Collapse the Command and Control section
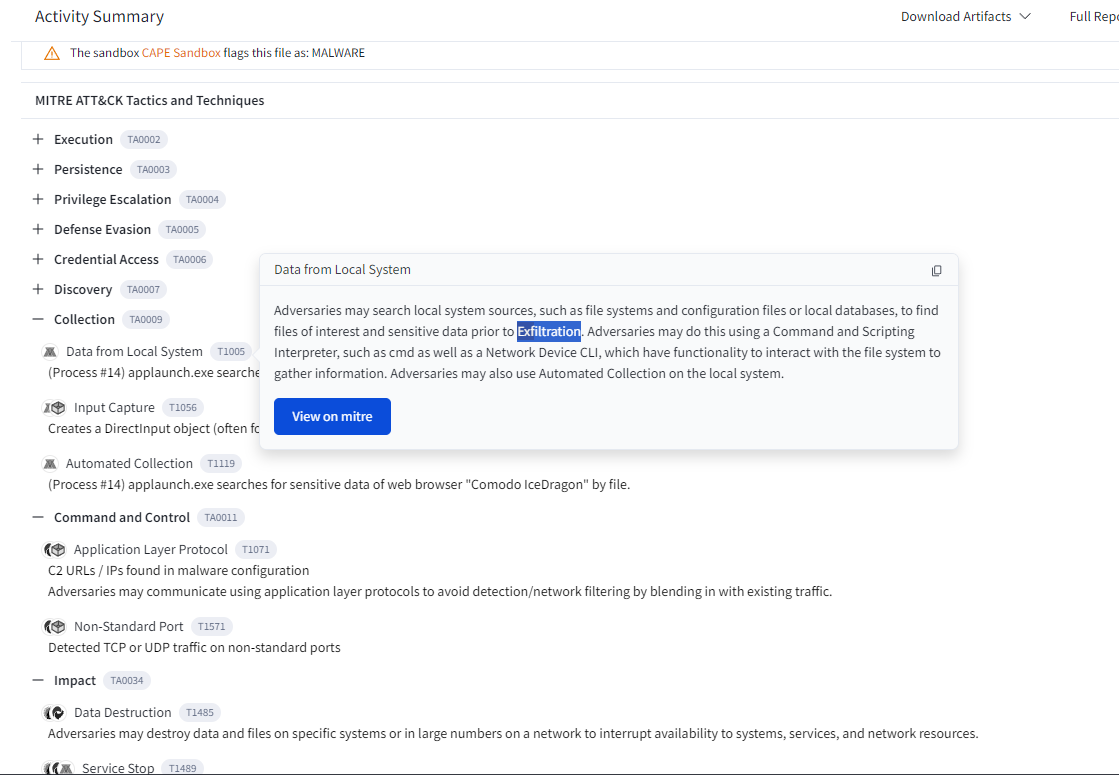 (x=38, y=517)
